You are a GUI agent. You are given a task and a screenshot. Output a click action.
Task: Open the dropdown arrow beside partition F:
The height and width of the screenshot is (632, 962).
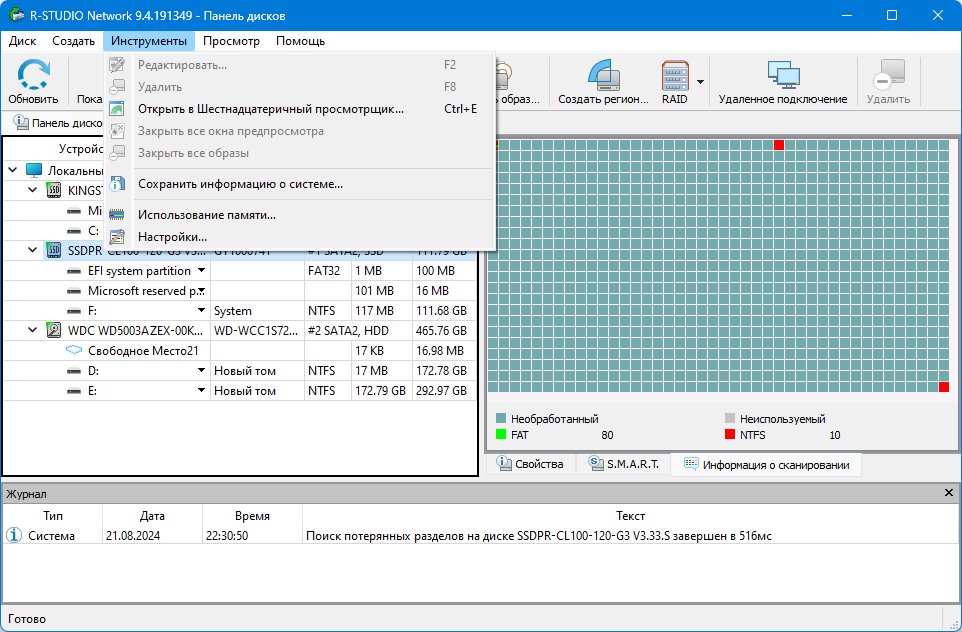(x=201, y=310)
